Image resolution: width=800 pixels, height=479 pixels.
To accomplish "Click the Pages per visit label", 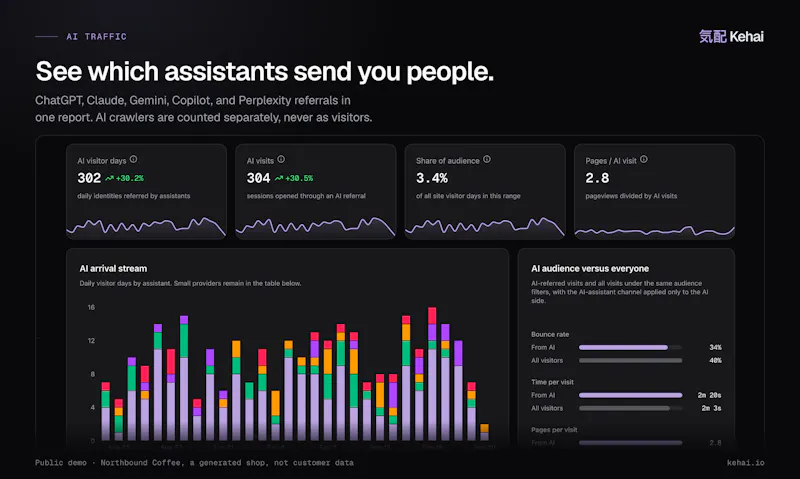I will click(554, 430).
